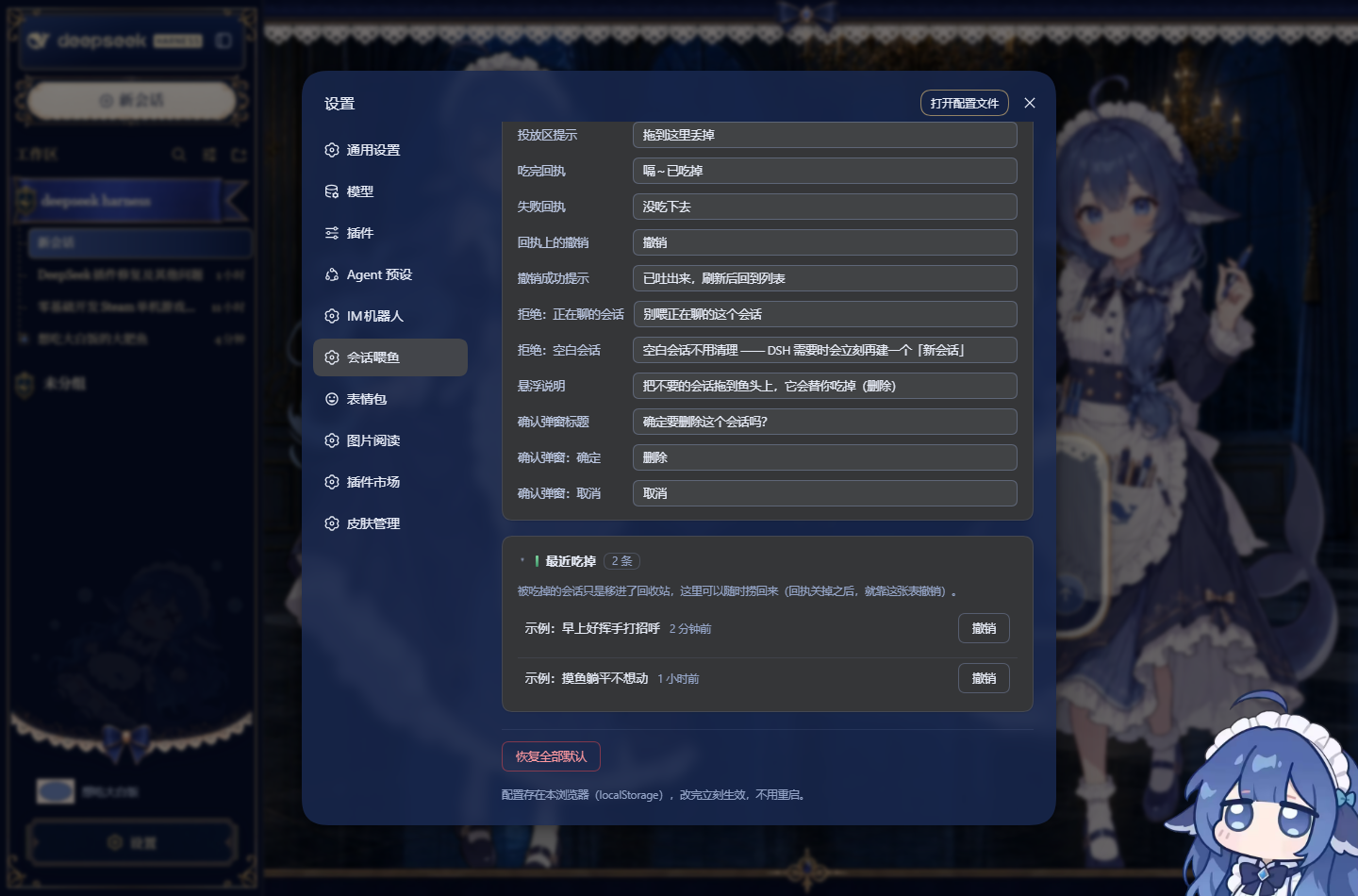Image resolution: width=1358 pixels, height=896 pixels.
Task: Close the 设置 dialog with the X icon
Action: [x=1030, y=103]
